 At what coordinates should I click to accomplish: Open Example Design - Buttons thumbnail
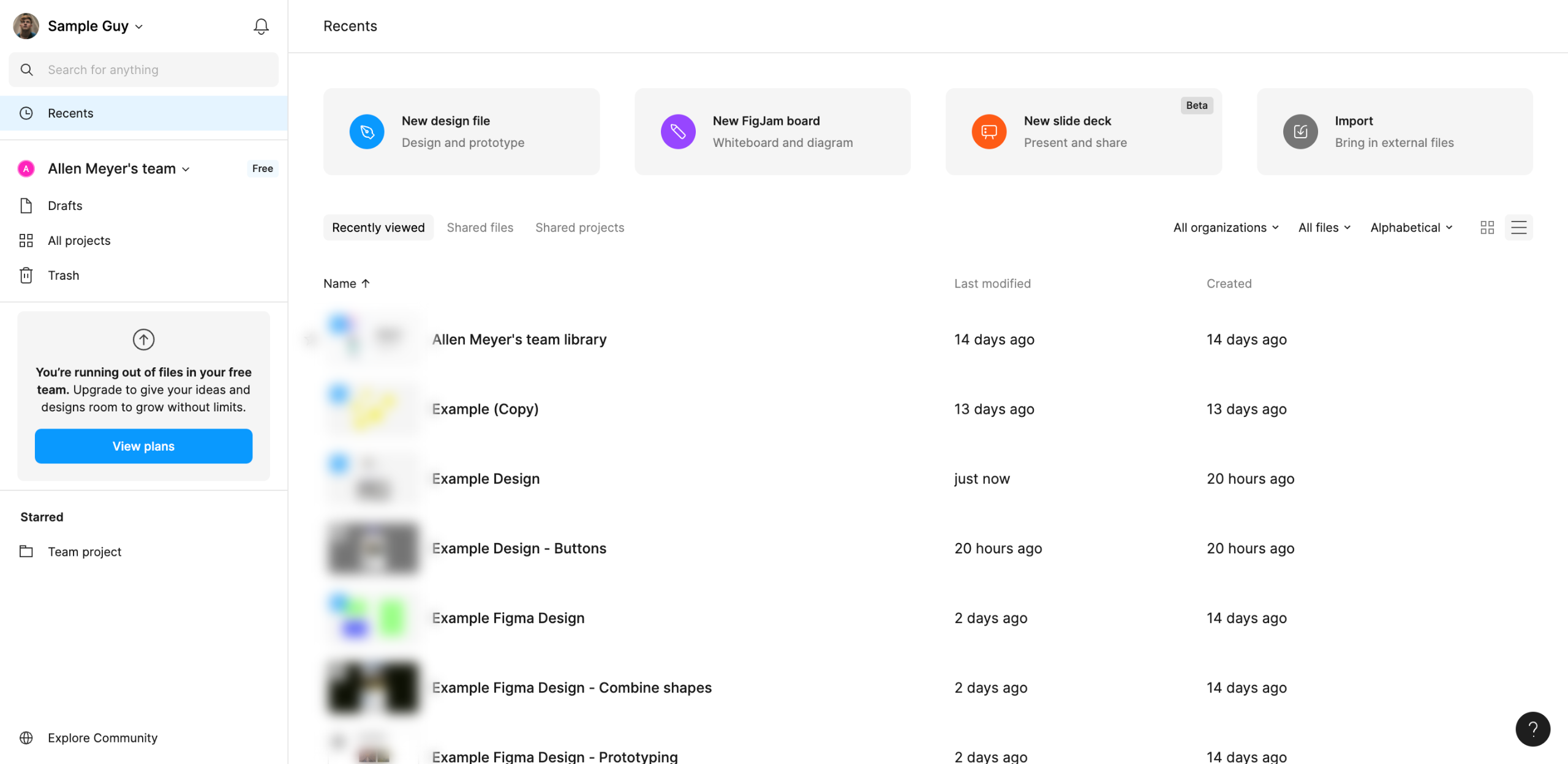372,549
